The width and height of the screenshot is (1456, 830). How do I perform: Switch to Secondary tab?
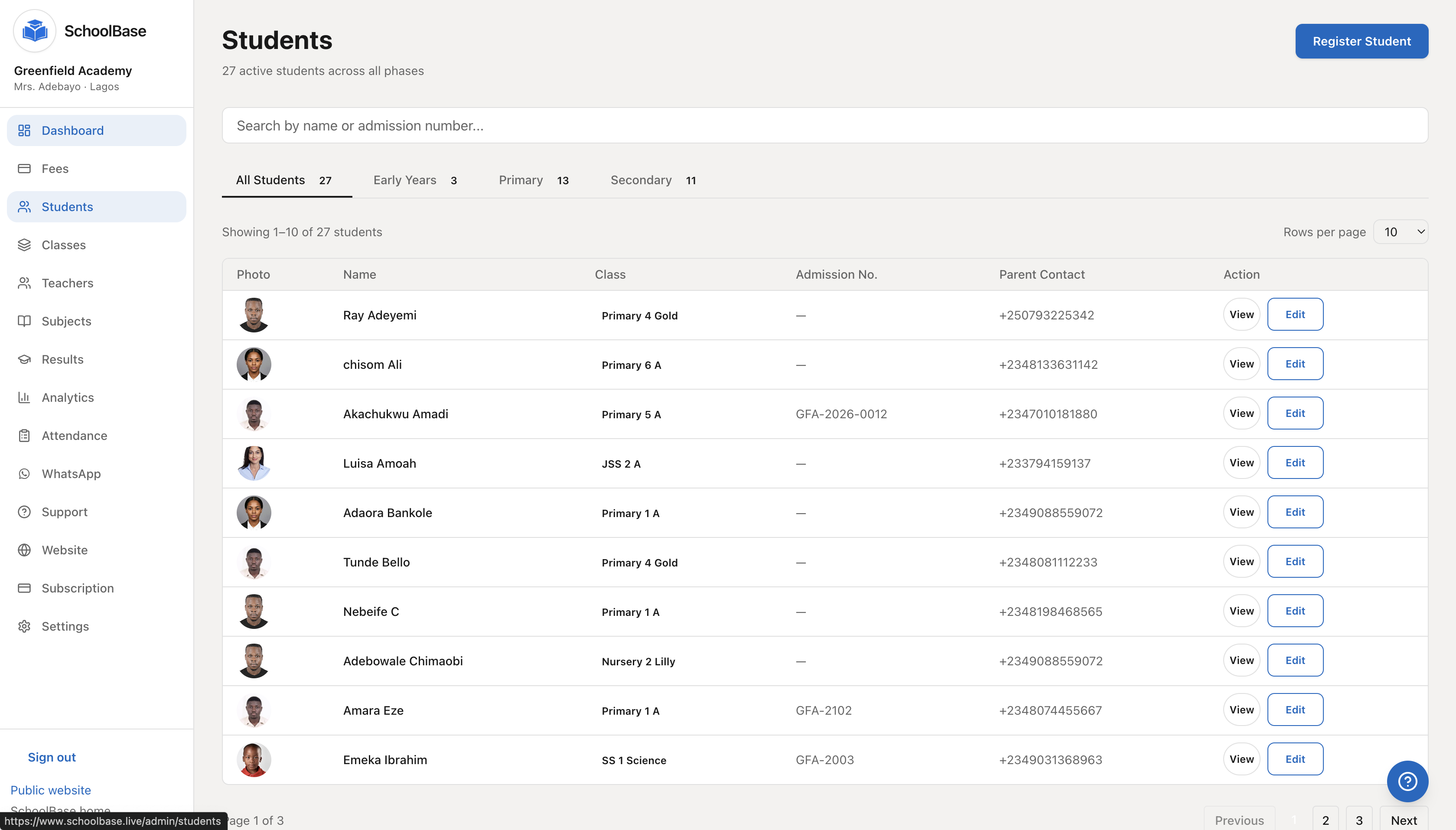point(653,181)
